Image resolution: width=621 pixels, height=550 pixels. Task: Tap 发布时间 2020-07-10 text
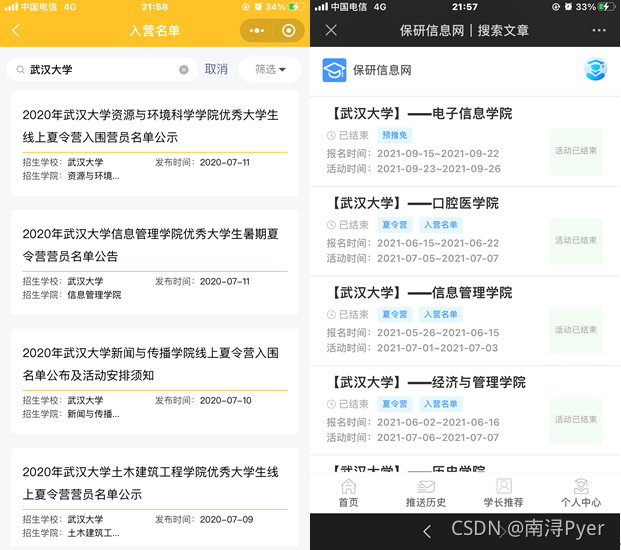(203, 400)
